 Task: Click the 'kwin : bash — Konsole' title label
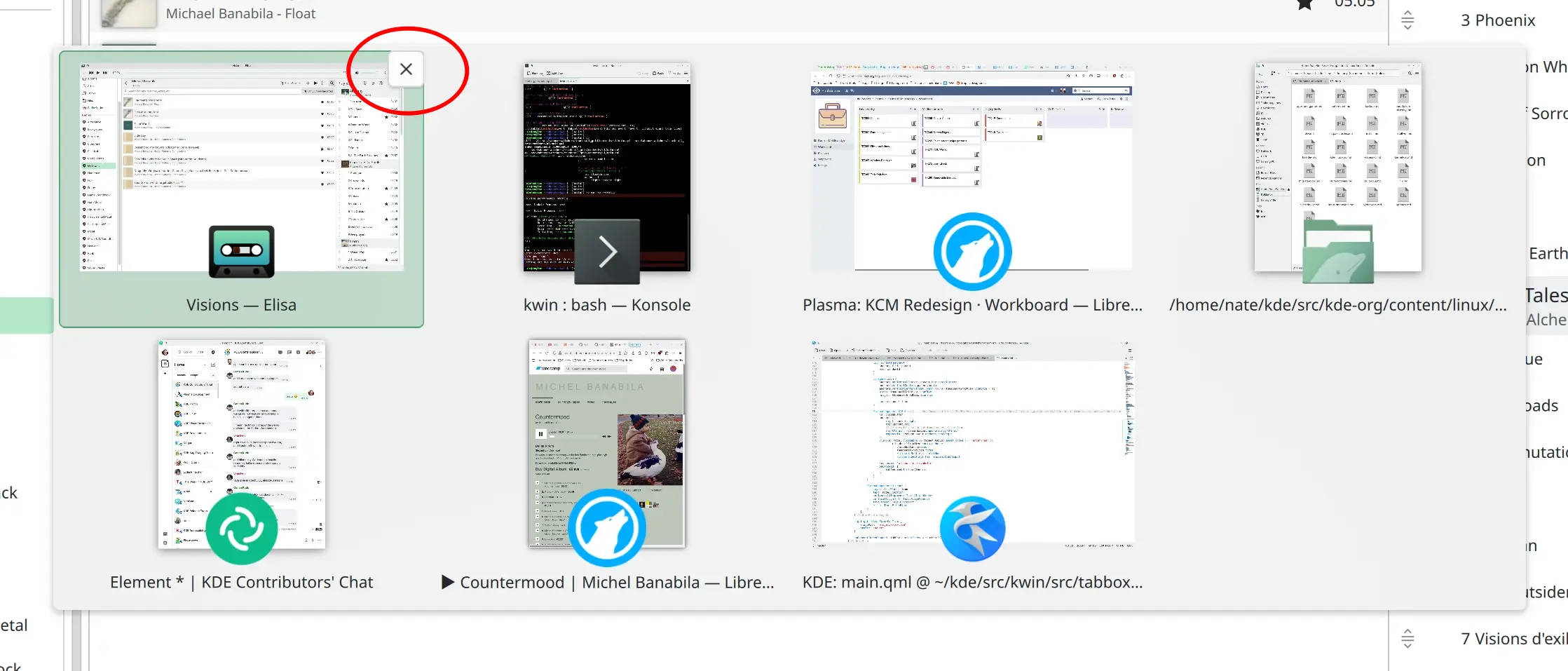(606, 305)
